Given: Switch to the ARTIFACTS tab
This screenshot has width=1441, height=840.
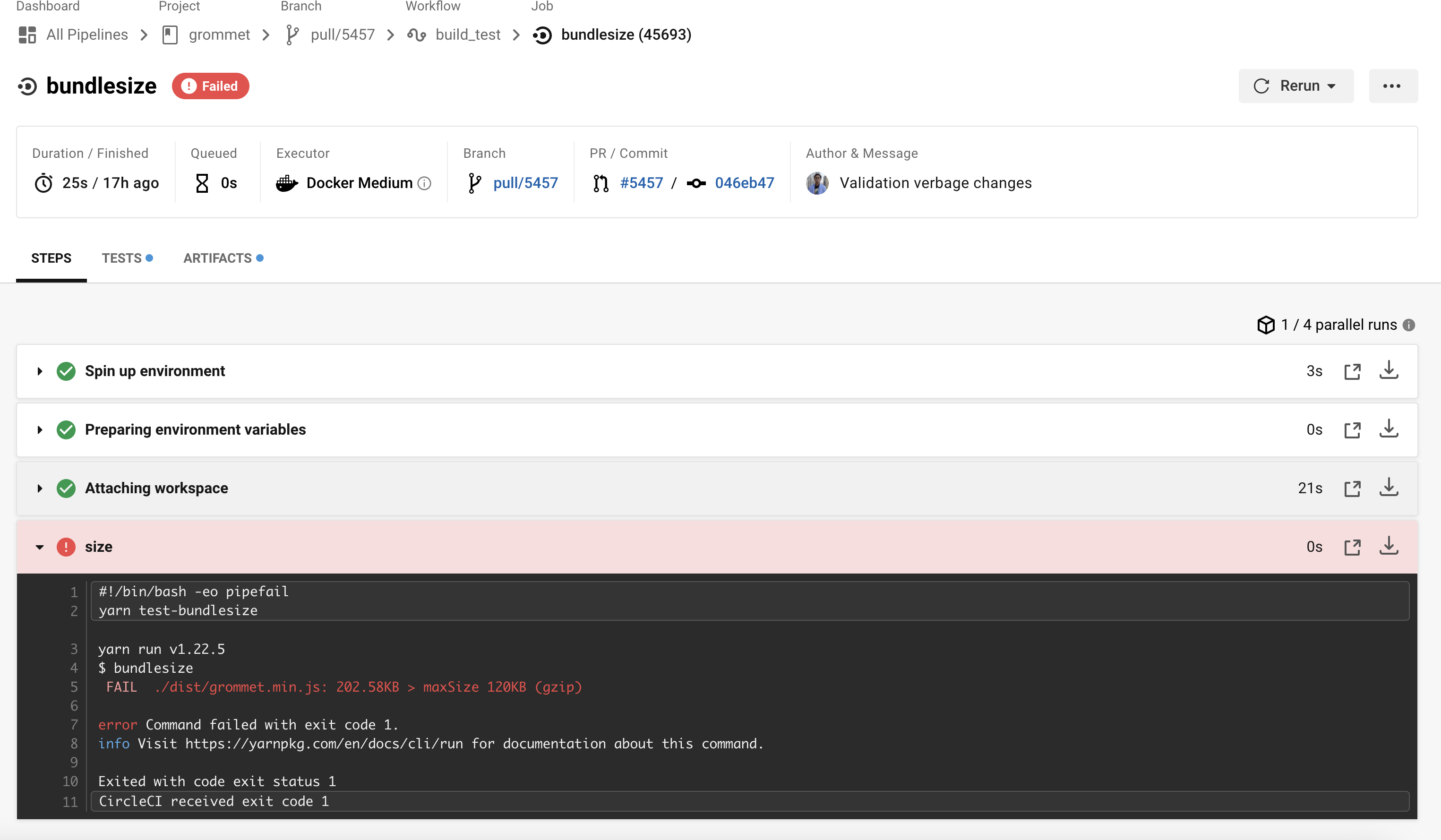Looking at the screenshot, I should [x=216, y=258].
